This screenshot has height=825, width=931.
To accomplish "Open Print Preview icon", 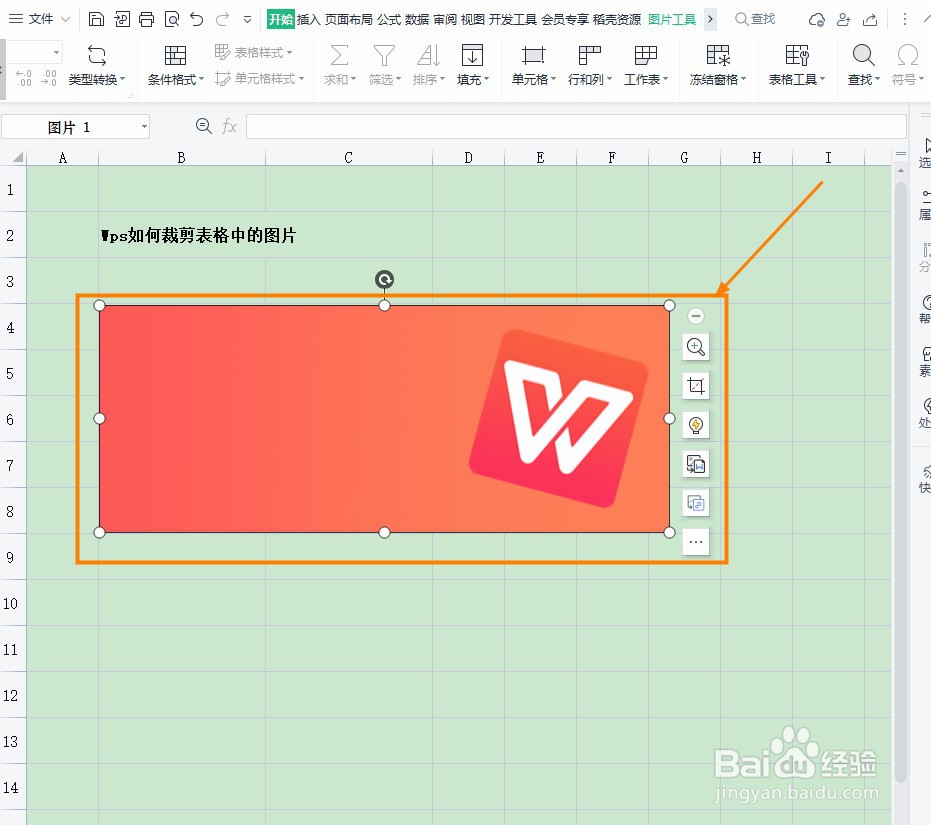I will (172, 19).
